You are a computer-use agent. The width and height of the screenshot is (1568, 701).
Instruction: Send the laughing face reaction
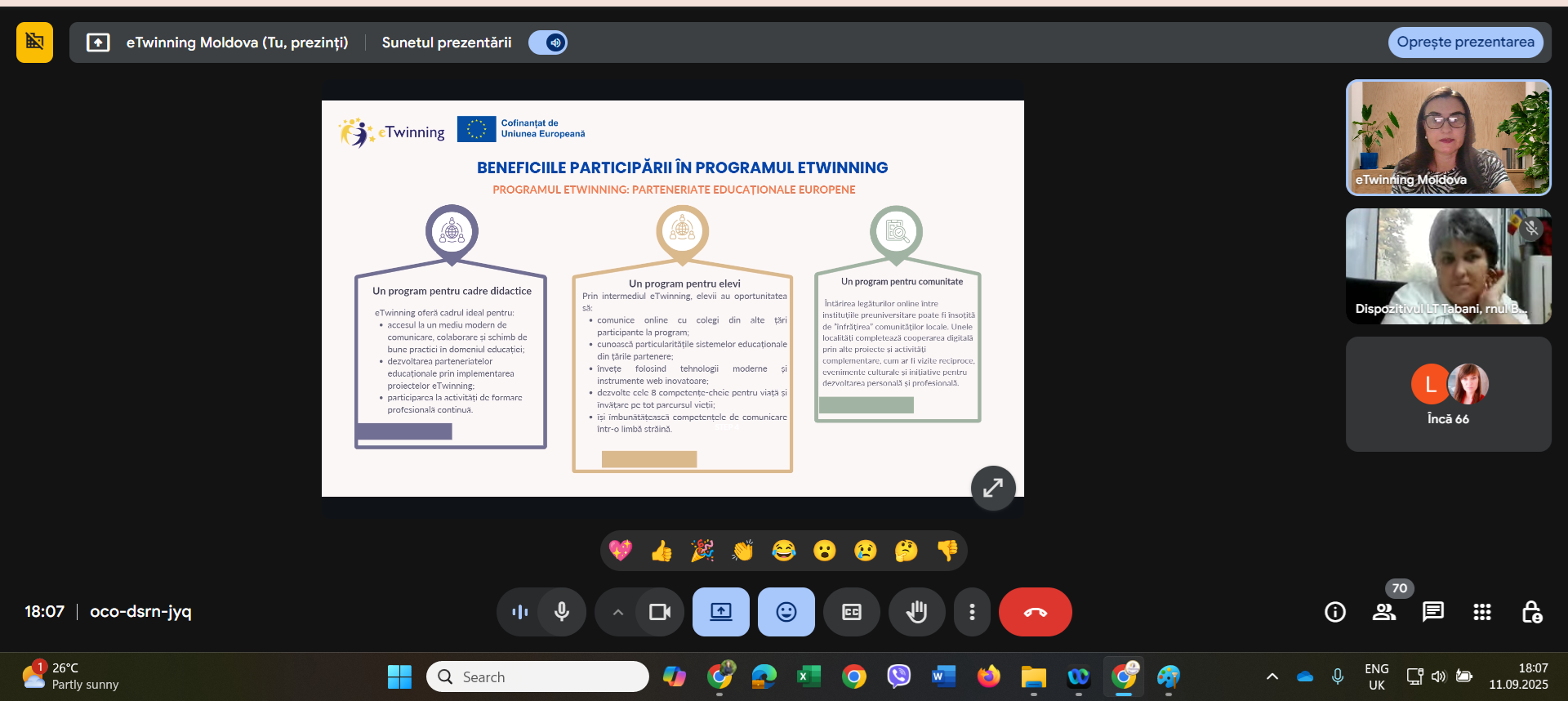tap(784, 551)
